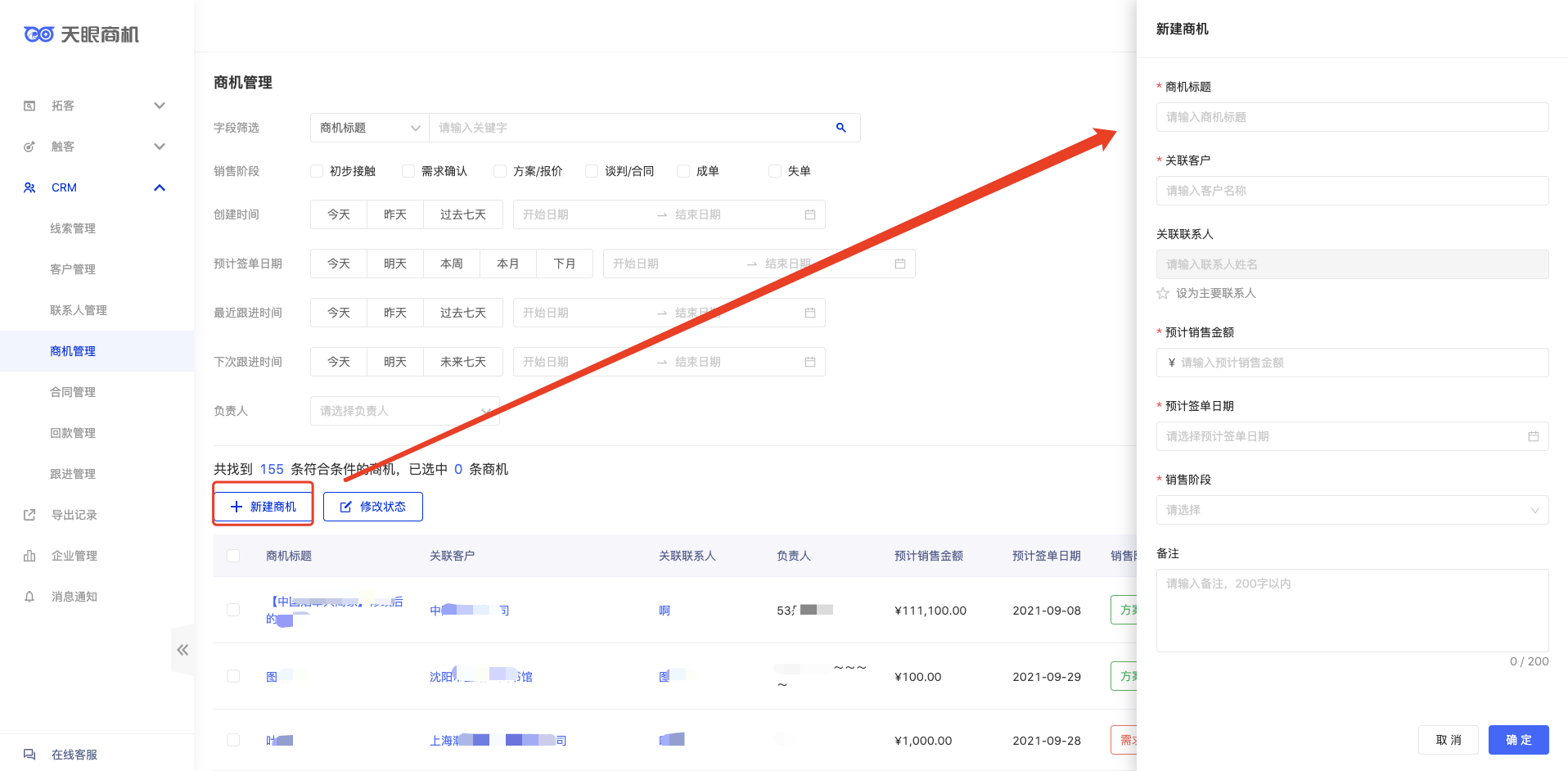Click the 消息通知 bell icon

pos(29,597)
